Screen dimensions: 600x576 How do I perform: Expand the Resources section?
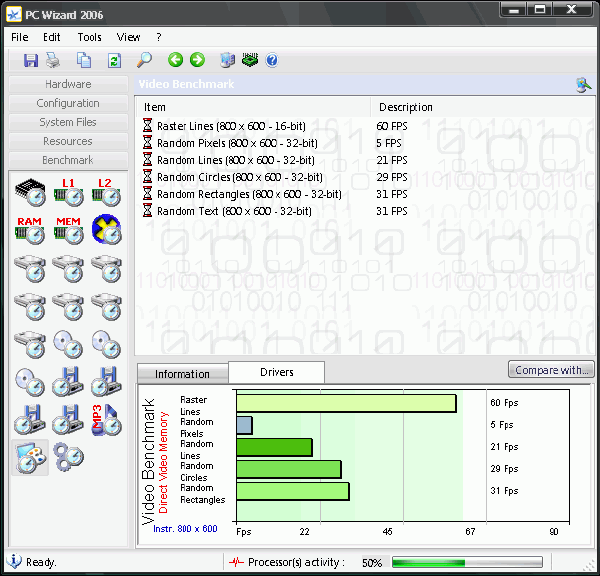[x=68, y=141]
